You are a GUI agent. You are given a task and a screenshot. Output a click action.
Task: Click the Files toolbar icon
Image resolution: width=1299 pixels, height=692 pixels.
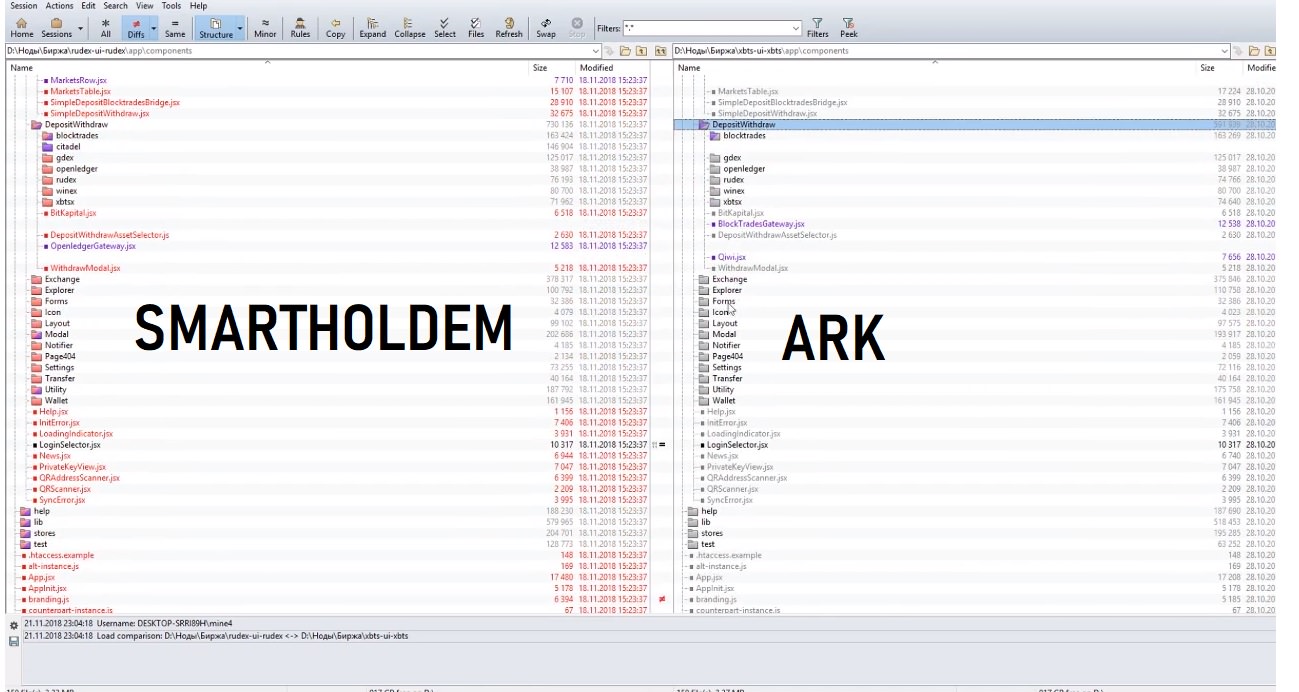point(475,27)
